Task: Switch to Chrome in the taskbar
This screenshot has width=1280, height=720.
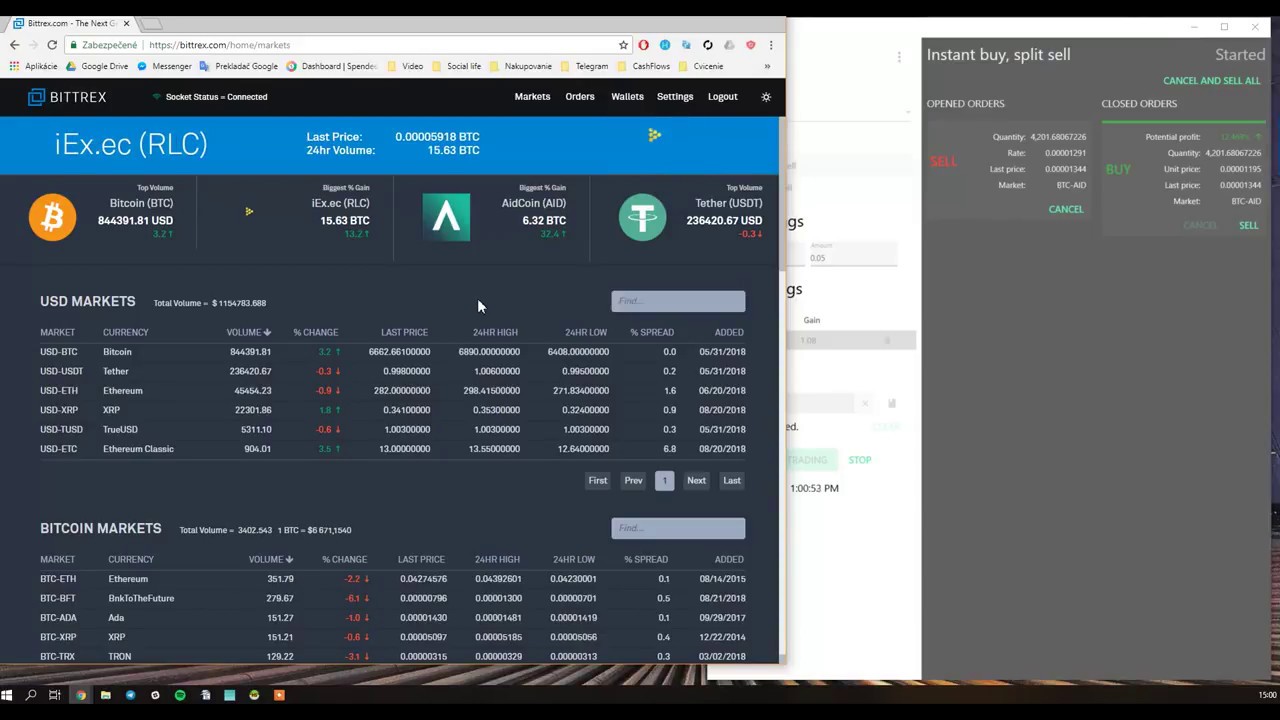Action: coord(81,695)
